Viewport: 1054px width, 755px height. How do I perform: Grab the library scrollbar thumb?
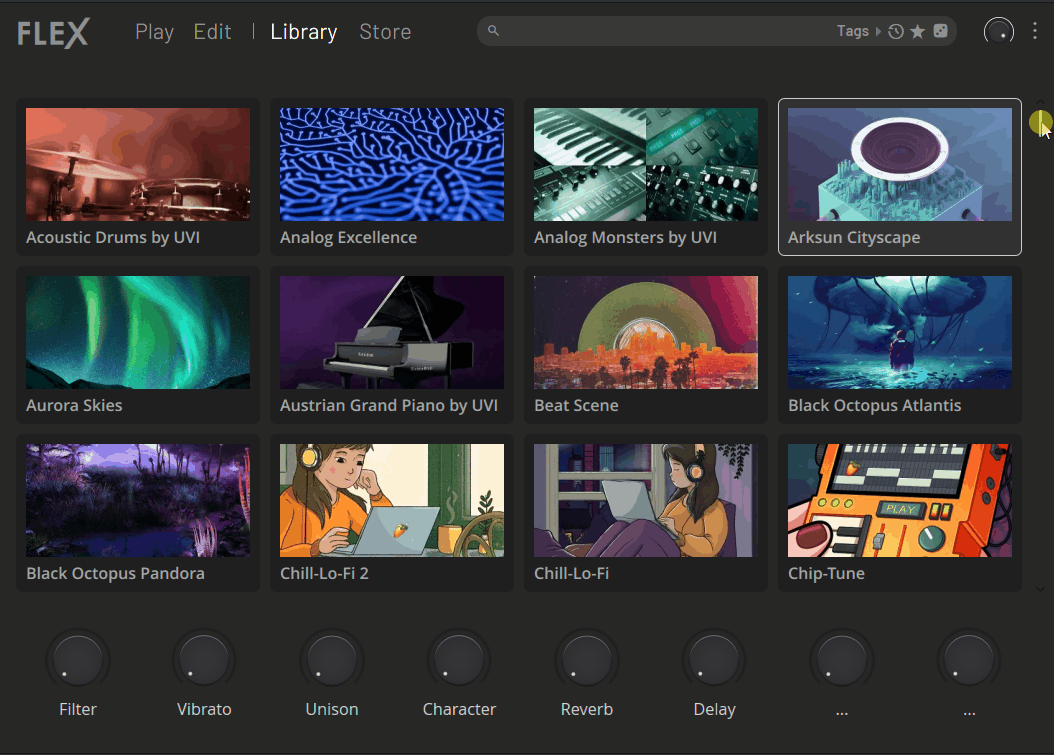coord(1039,122)
